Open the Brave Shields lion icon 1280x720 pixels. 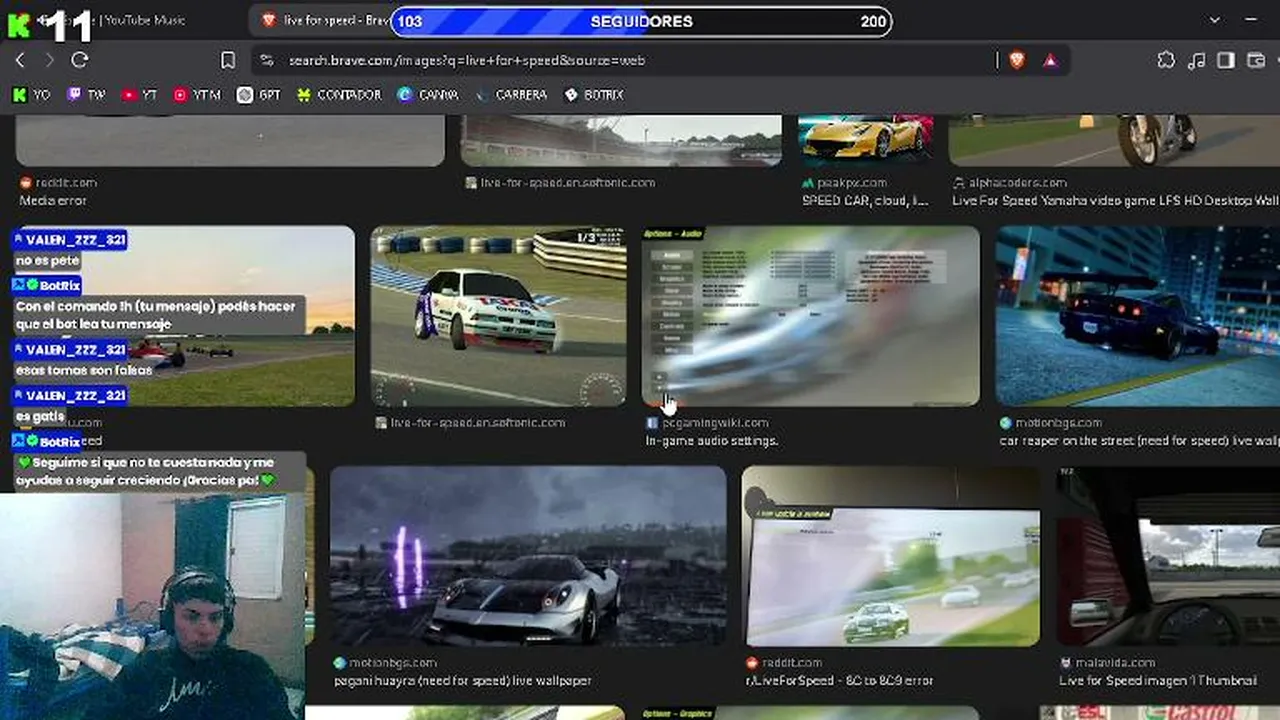point(1017,60)
